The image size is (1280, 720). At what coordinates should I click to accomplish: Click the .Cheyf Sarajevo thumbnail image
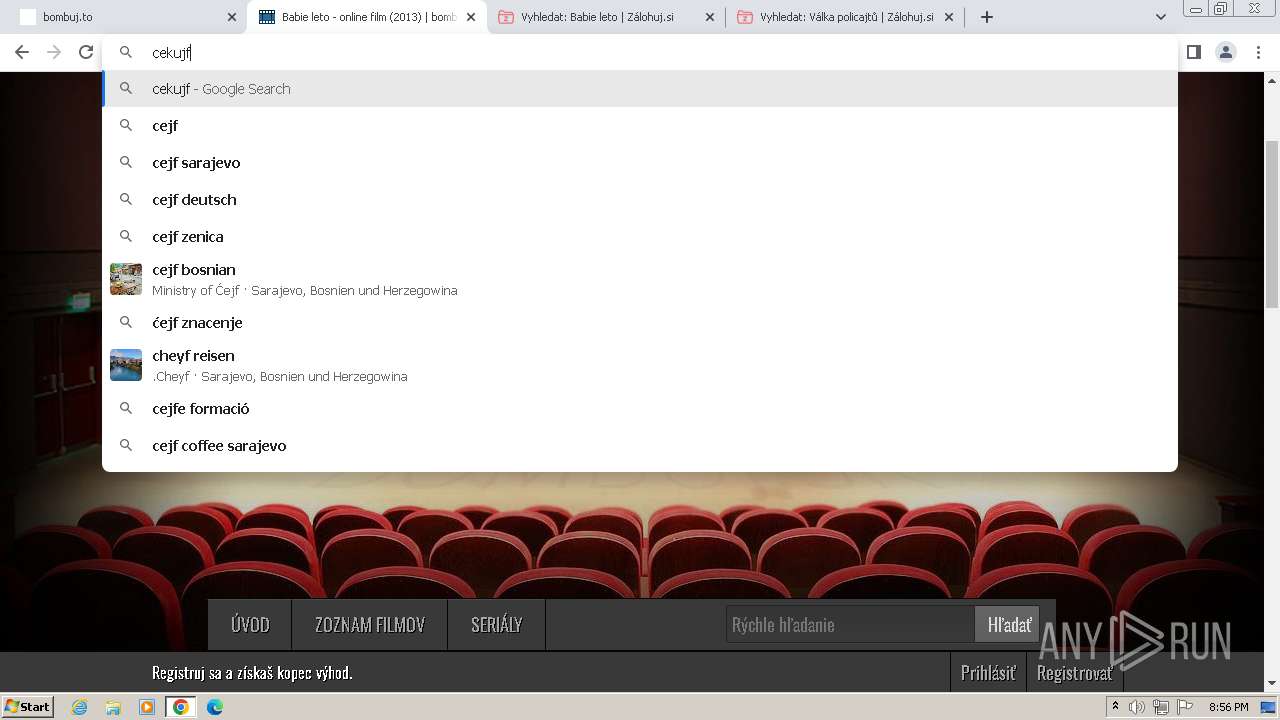(126, 365)
